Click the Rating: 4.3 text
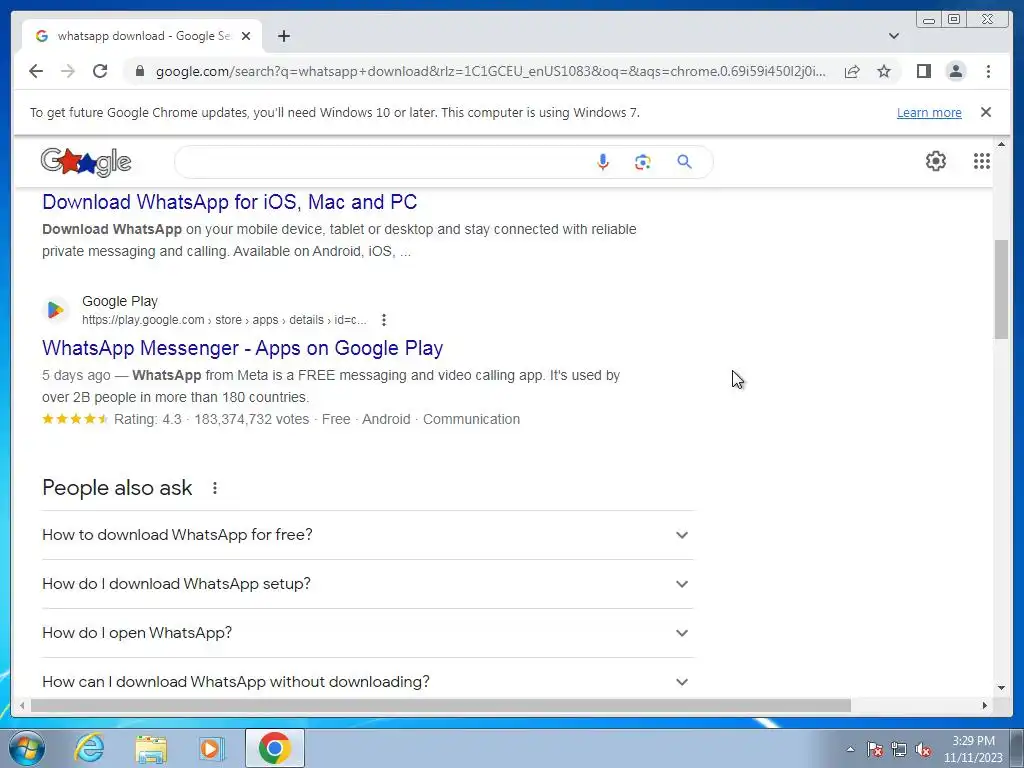This screenshot has height=768, width=1024. click(148, 419)
